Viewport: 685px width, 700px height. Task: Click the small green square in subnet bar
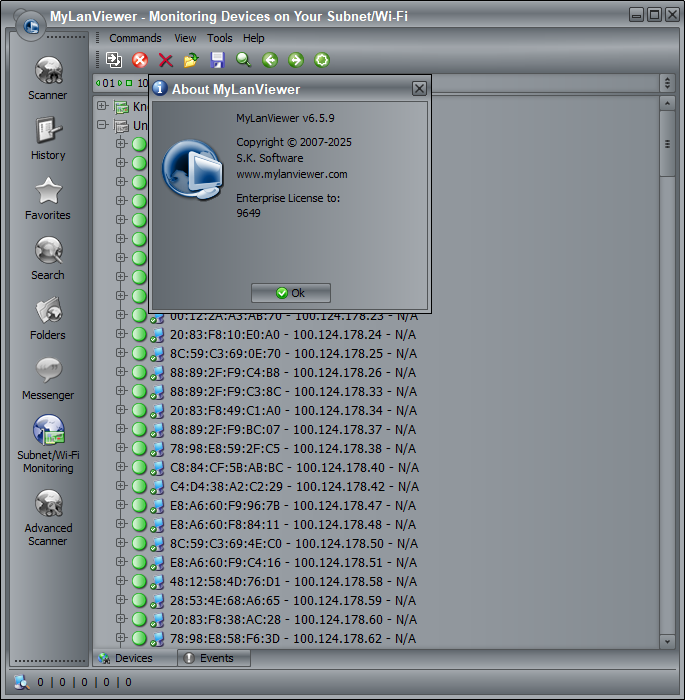point(129,83)
